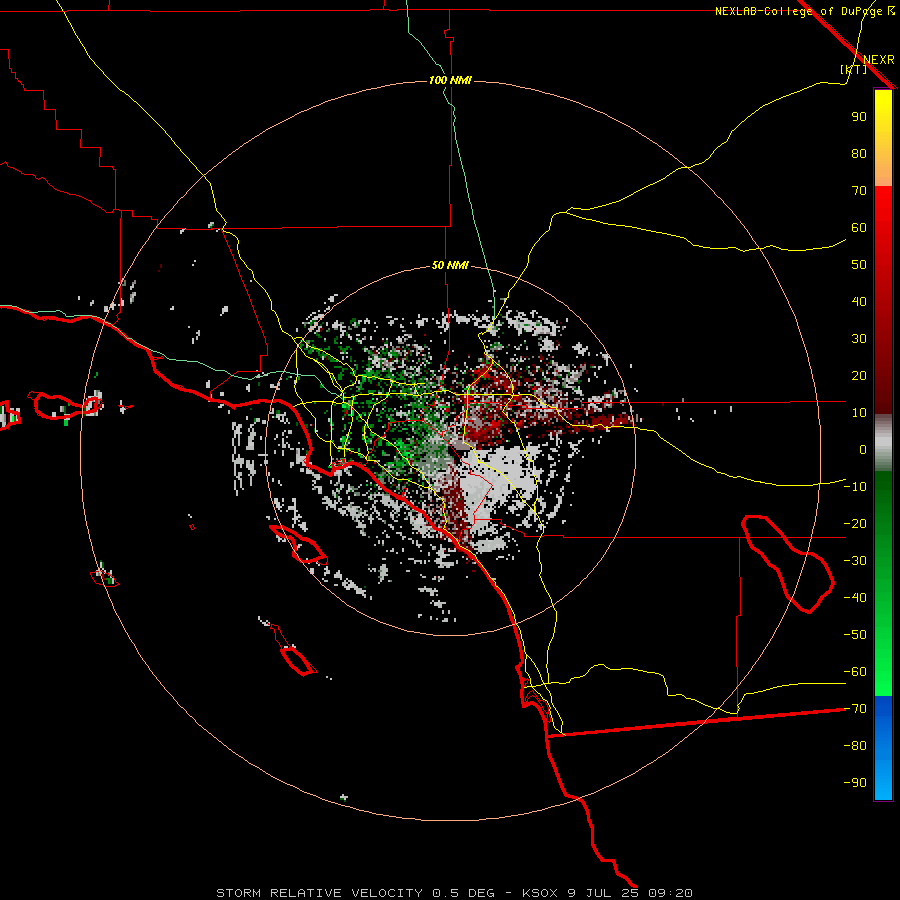Click the 10 value on the velocity scale
This screenshot has height=900, width=900.
point(859,413)
